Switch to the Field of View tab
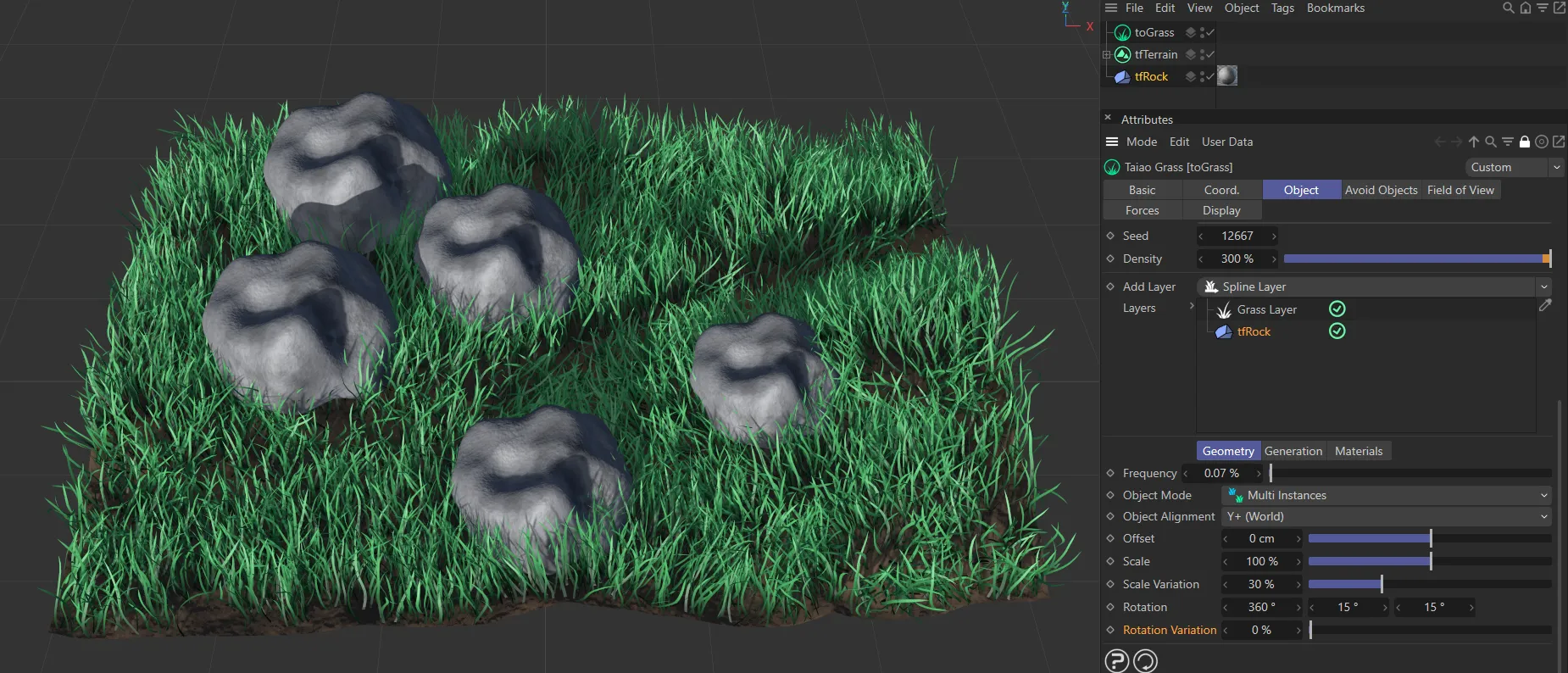Image resolution: width=1568 pixels, height=673 pixels. (1460, 190)
